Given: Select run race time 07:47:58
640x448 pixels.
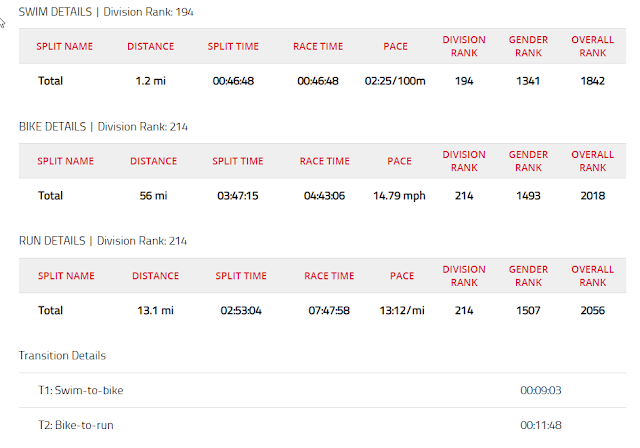Looking at the screenshot, I should coord(329,310).
